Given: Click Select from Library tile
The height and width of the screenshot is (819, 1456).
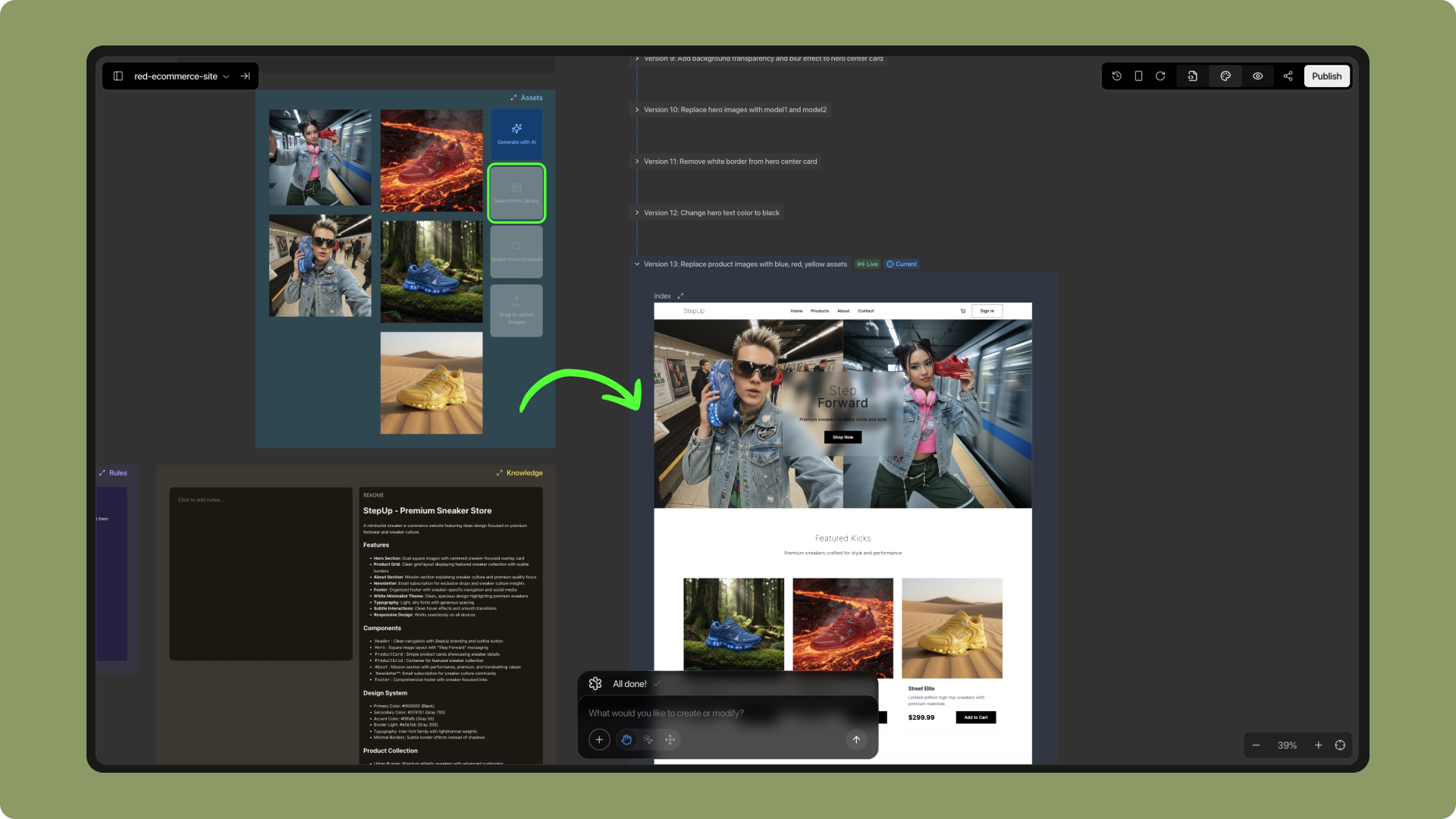Looking at the screenshot, I should tap(516, 193).
